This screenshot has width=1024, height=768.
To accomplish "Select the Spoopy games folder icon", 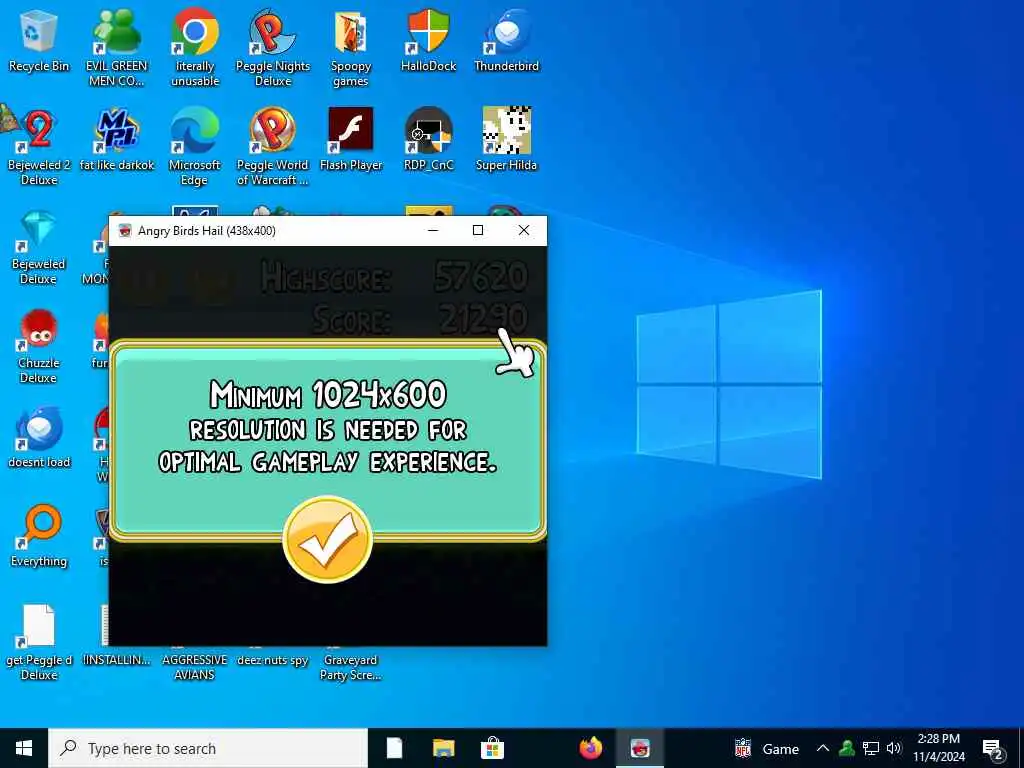I will coord(351,48).
